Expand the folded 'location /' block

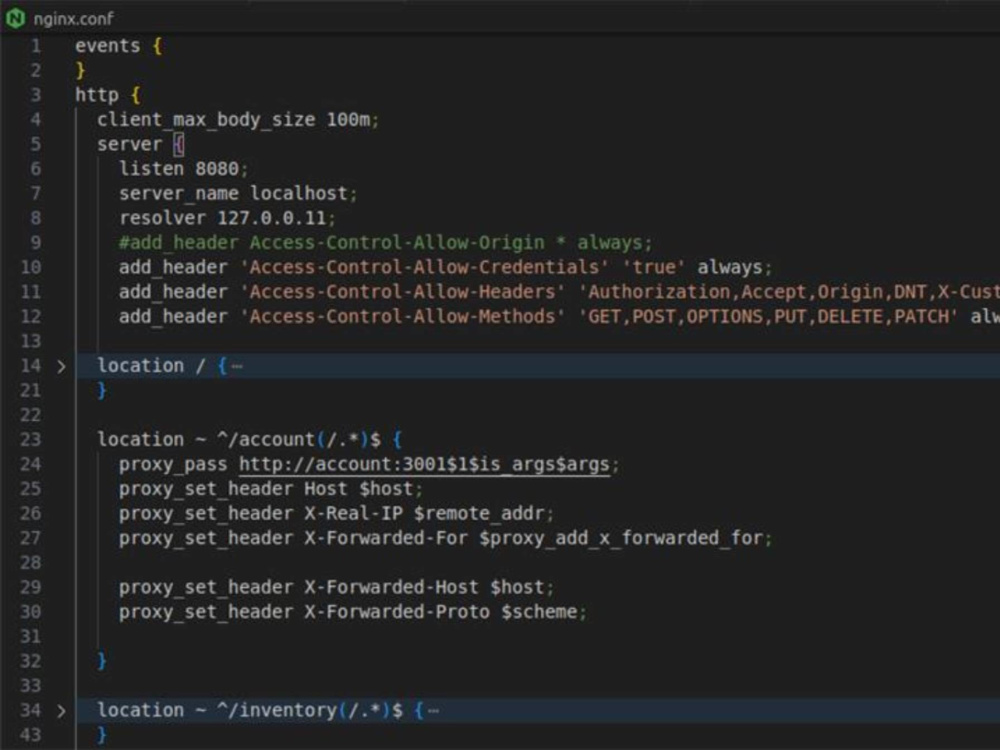tap(61, 366)
